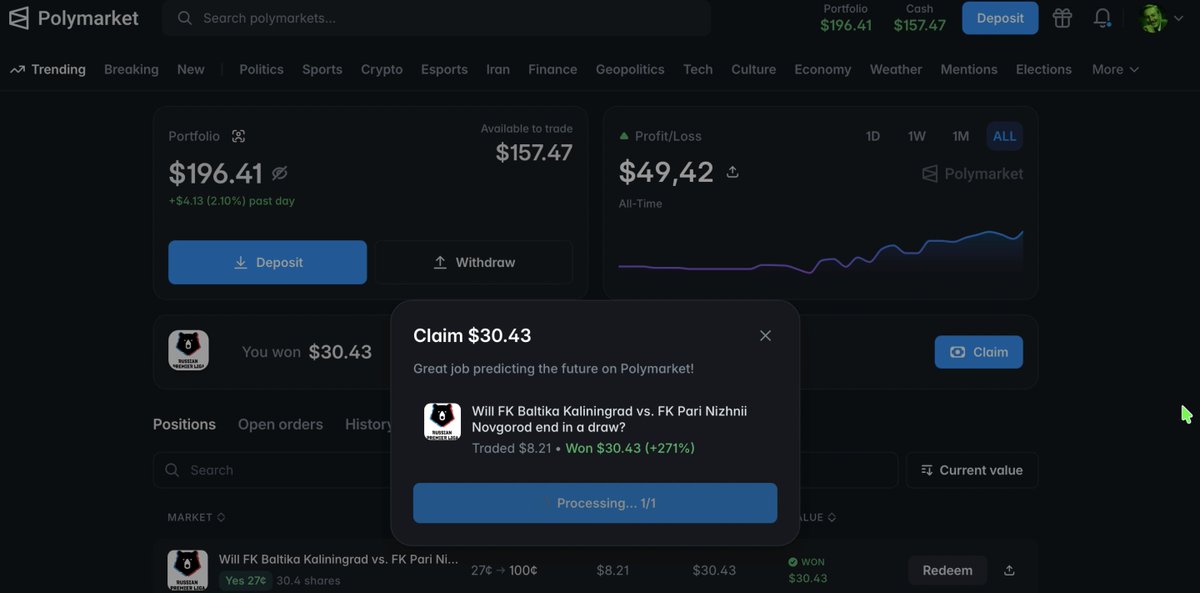Focus the Search polymarkets field
Screen dimensions: 1200x593
(x=437, y=18)
